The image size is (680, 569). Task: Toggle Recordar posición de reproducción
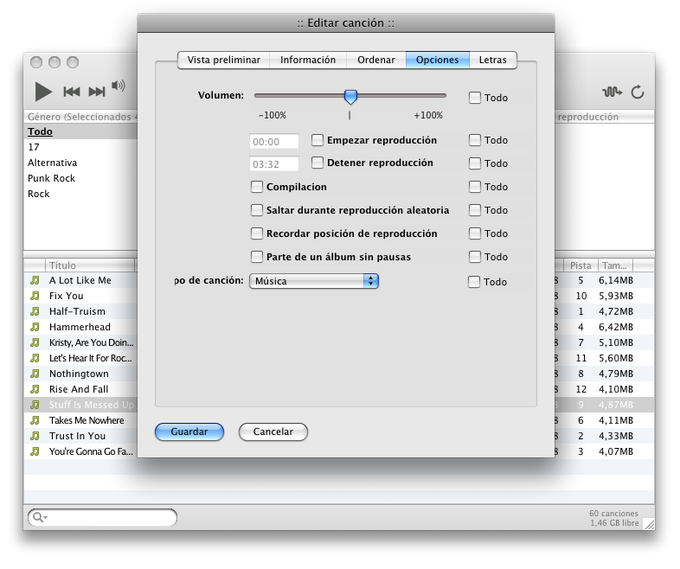pos(257,234)
